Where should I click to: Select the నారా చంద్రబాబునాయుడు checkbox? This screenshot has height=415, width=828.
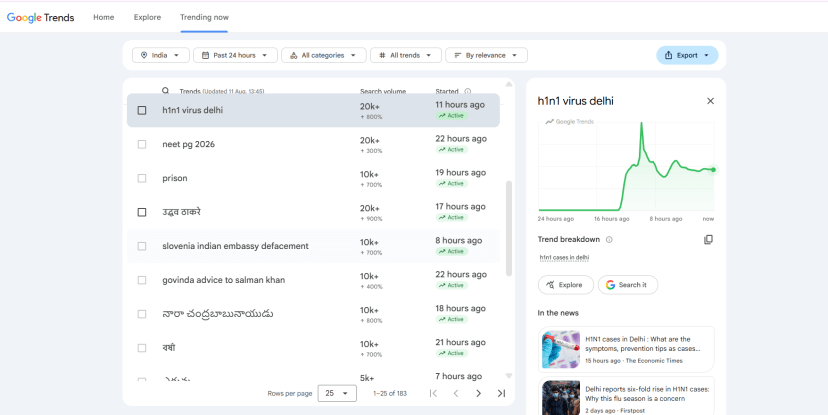(x=142, y=314)
